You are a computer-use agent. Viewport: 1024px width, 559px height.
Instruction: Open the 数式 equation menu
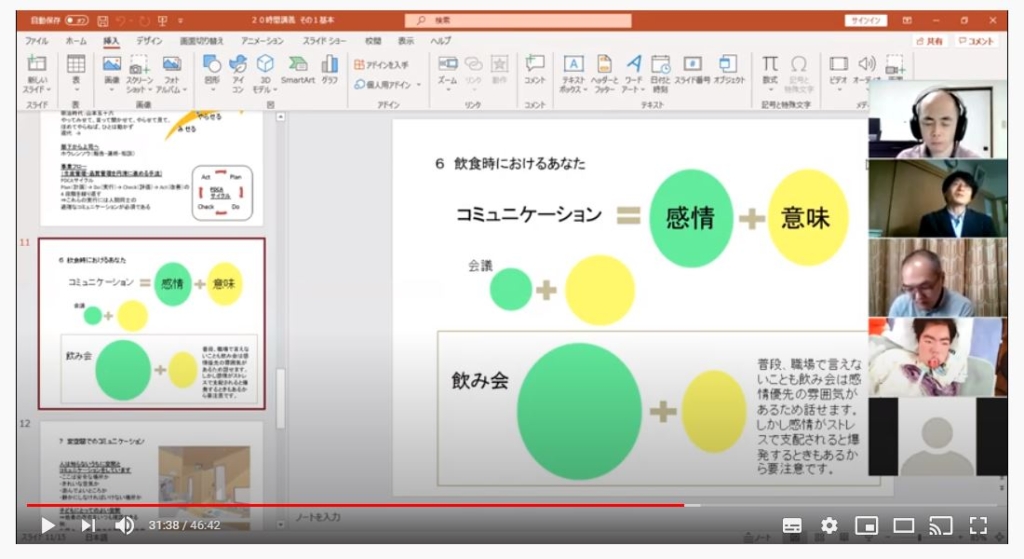(770, 73)
